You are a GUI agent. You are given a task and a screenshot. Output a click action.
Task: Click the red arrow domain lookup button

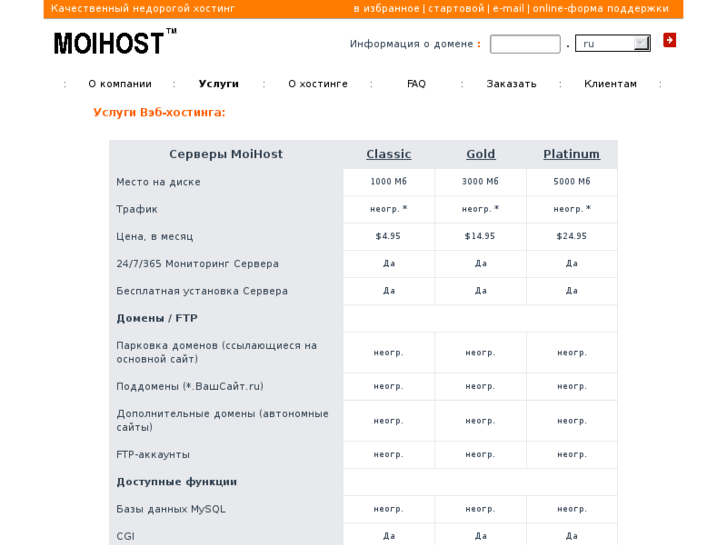click(669, 40)
